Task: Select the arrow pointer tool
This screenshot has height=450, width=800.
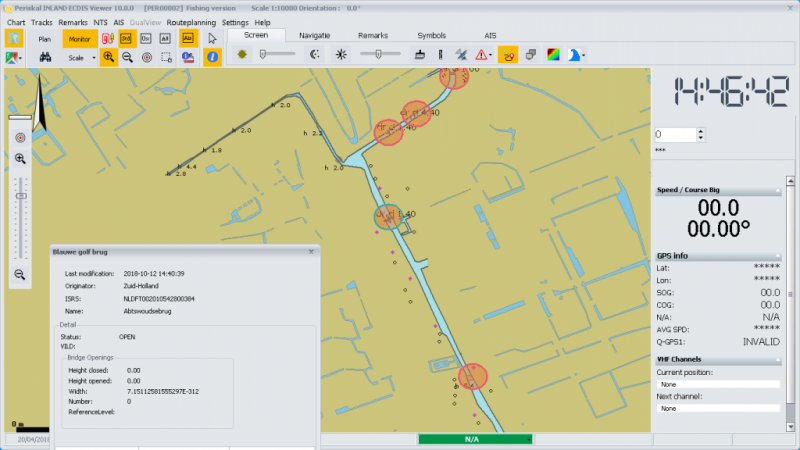Action: tap(212, 38)
